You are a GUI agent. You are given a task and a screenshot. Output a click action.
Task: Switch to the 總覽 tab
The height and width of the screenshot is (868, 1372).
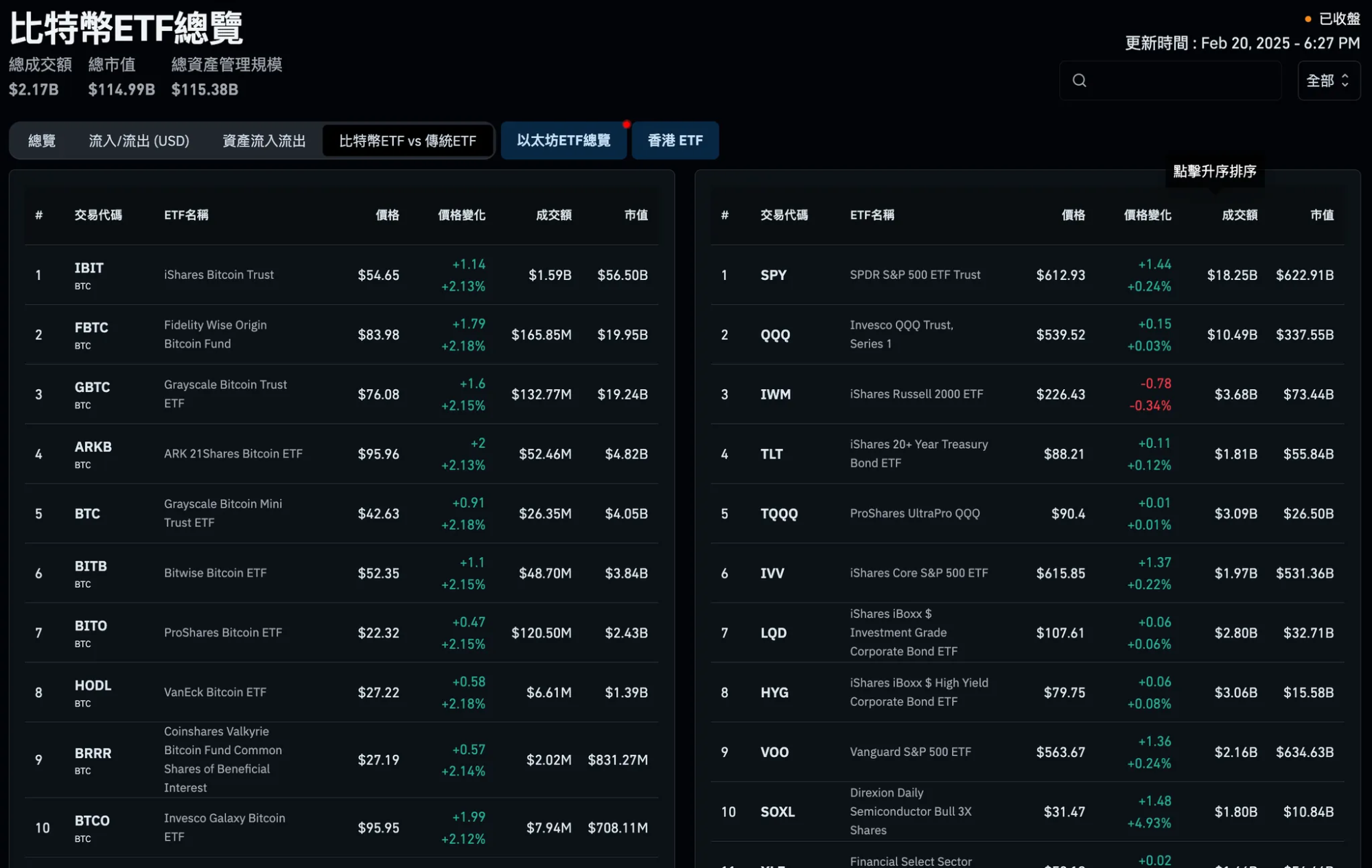tap(42, 141)
